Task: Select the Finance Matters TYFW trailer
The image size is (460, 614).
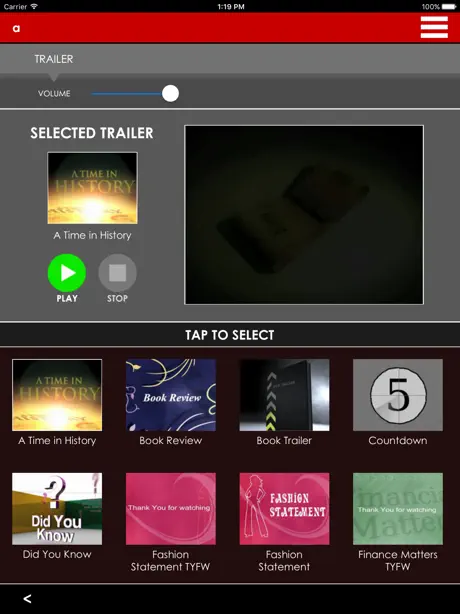Action: (x=398, y=509)
